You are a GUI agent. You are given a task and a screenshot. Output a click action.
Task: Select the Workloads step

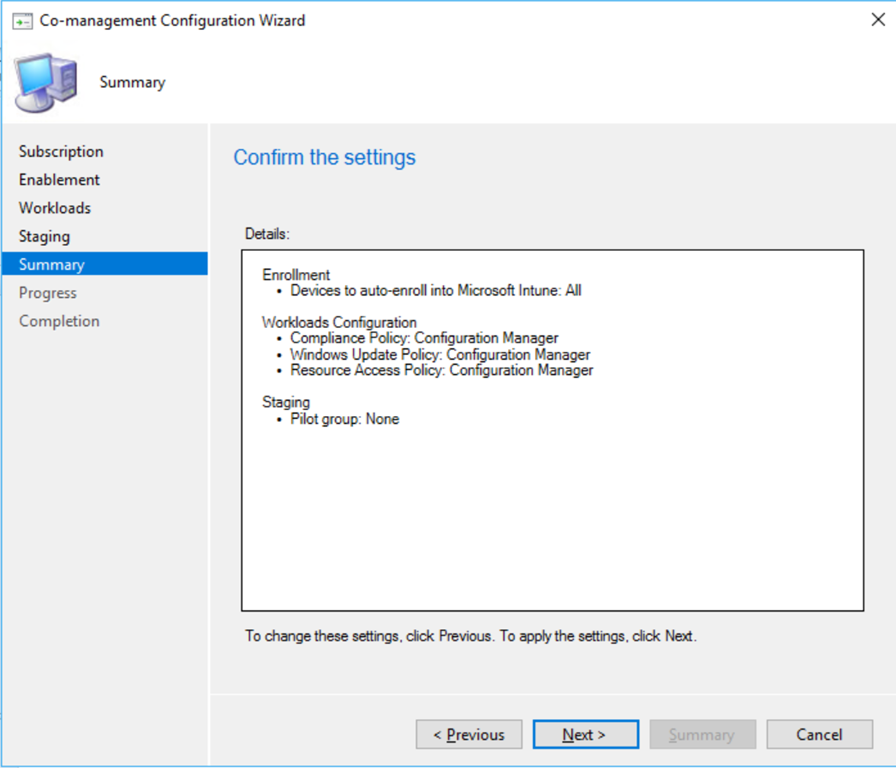(55, 208)
